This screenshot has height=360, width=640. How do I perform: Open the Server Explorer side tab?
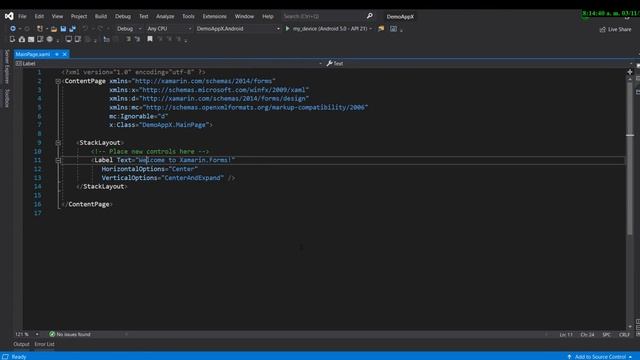tap(6, 67)
